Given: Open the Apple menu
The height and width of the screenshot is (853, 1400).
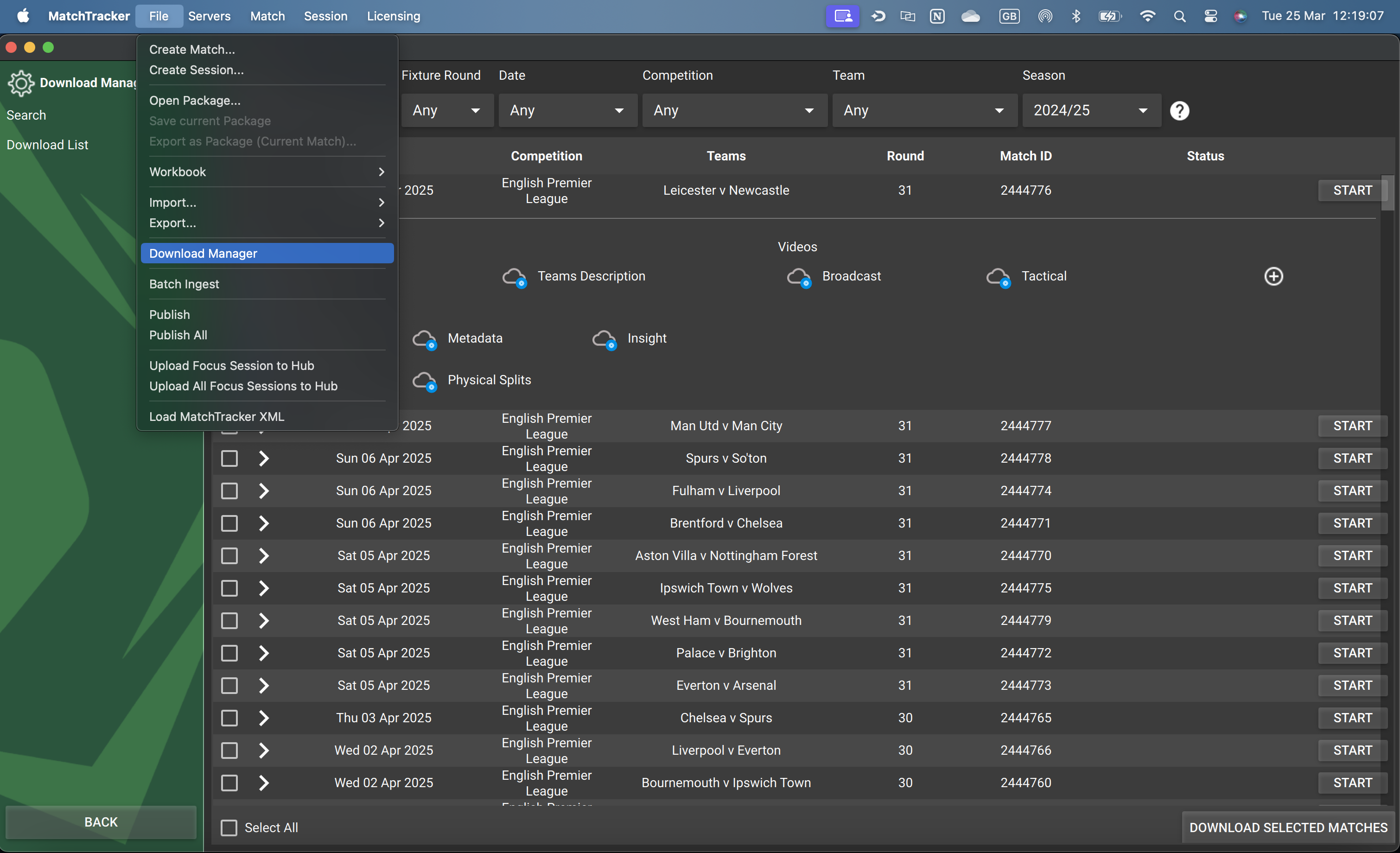Looking at the screenshot, I should point(23,16).
